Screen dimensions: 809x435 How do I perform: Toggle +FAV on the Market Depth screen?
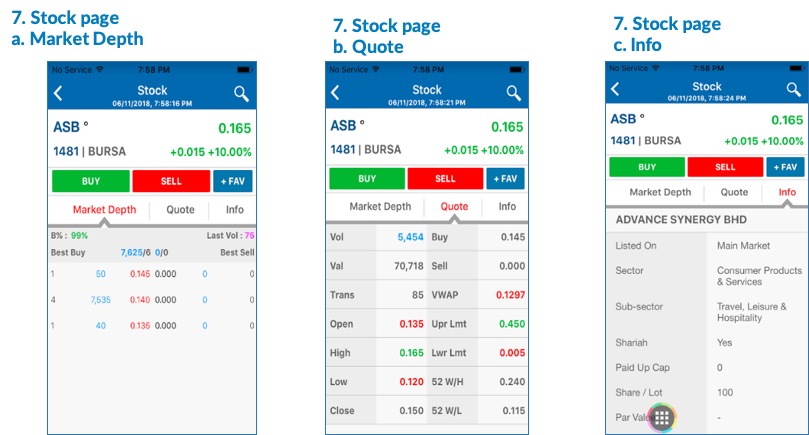(x=233, y=180)
